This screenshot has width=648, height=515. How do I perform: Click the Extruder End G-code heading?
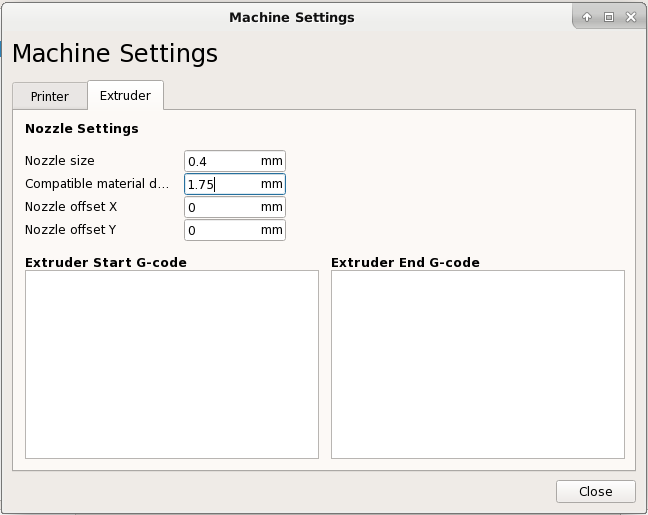click(405, 263)
